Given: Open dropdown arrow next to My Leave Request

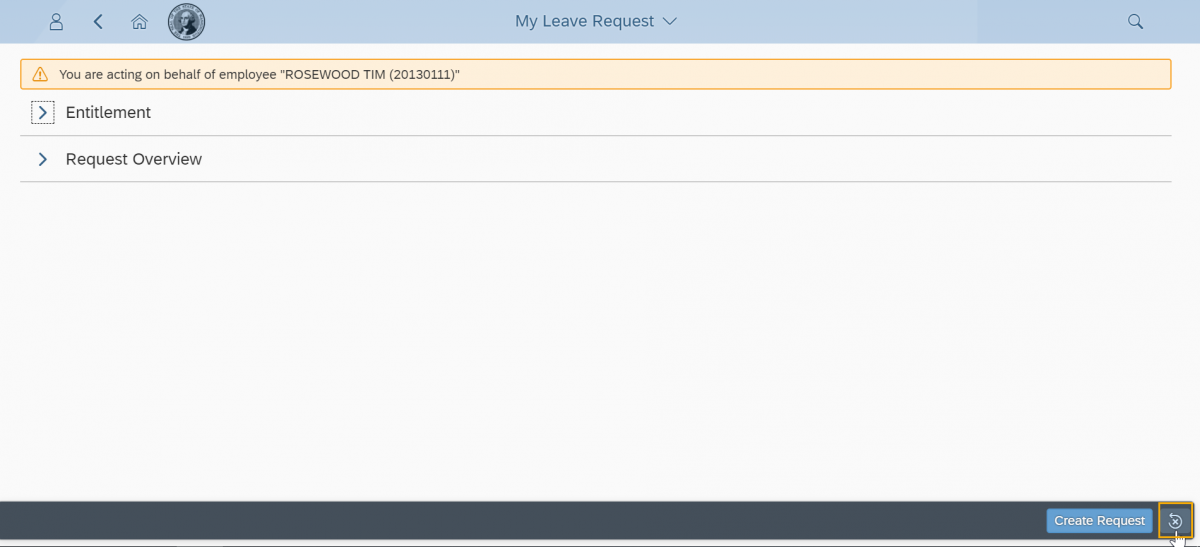Looking at the screenshot, I should pyautogui.click(x=670, y=21).
